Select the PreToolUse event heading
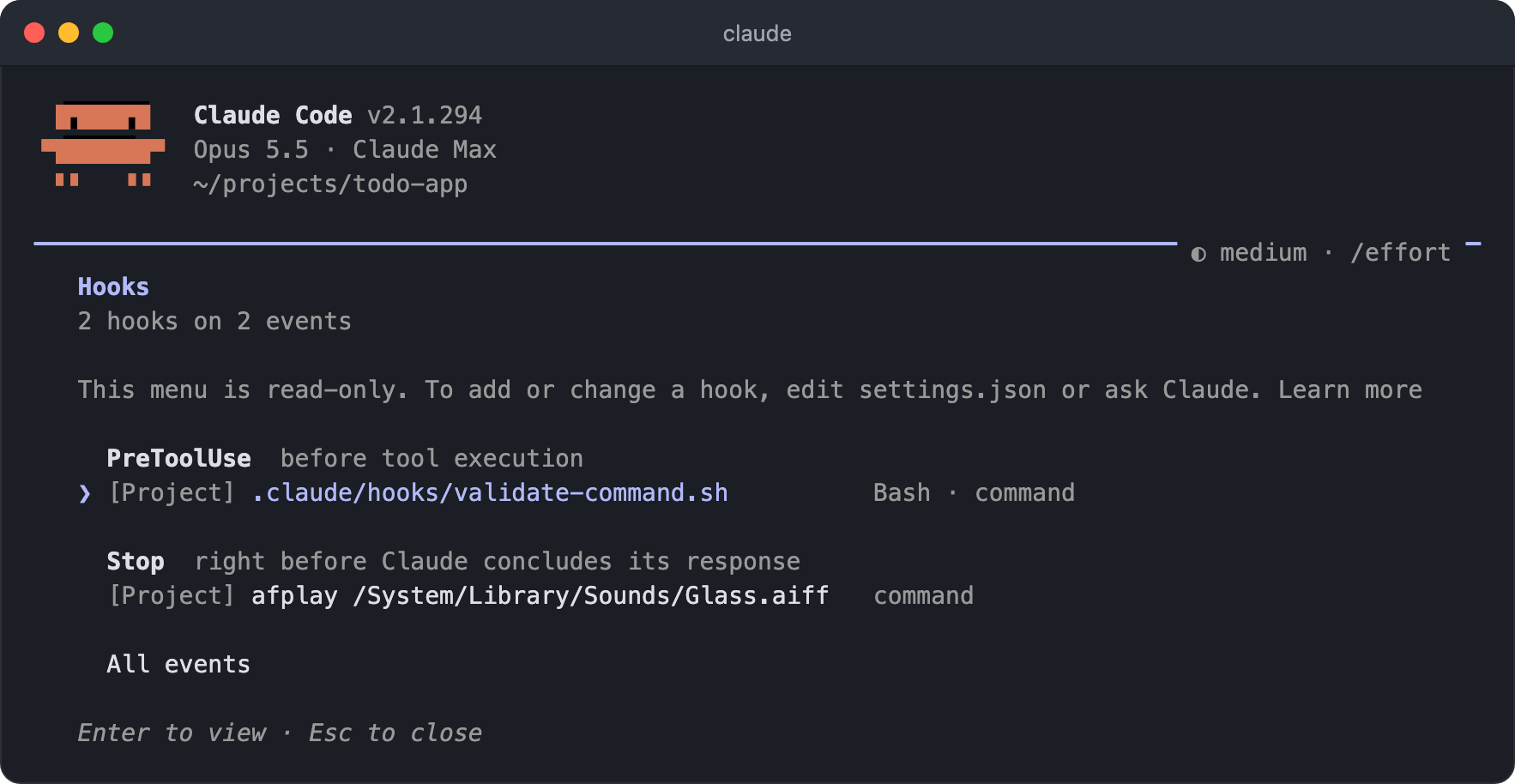This screenshot has height=784, width=1515. 178,458
